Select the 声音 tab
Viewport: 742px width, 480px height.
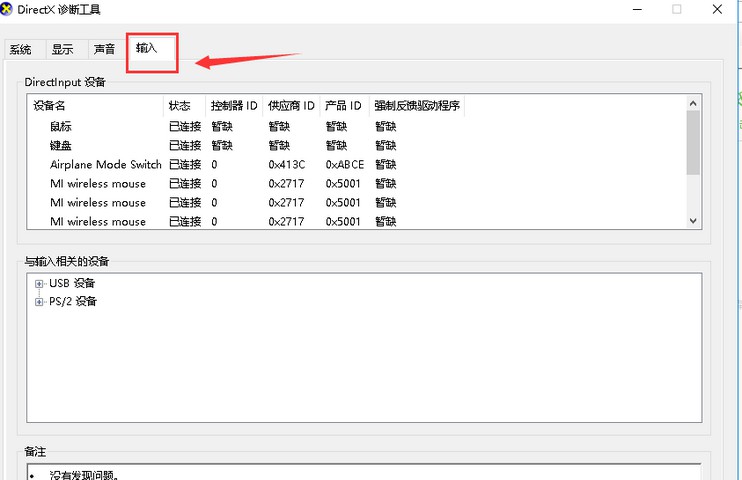pyautogui.click(x=104, y=49)
